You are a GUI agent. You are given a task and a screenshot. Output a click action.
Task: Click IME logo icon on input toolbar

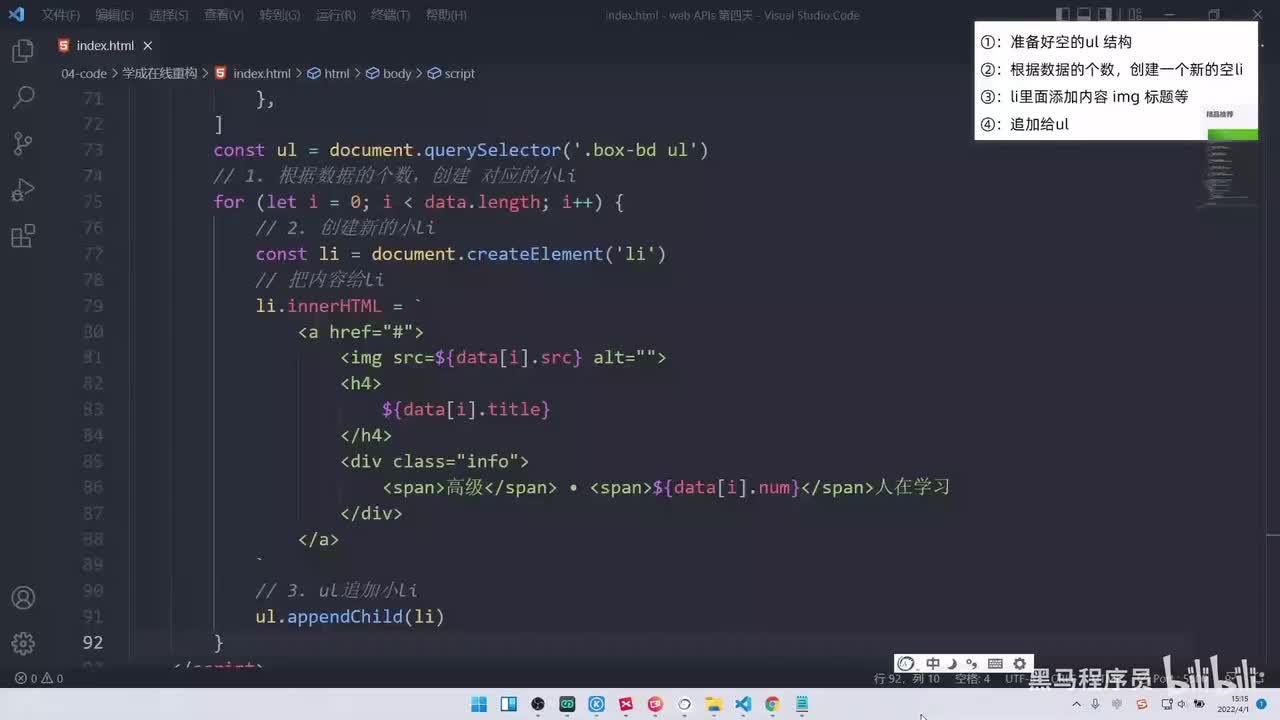[x=907, y=663]
